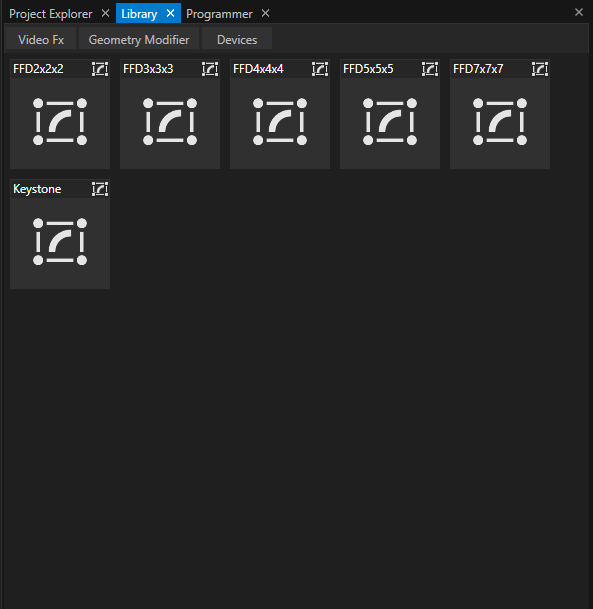Click small header icon next to FFD7x7x7
Viewport: 593px width, 609px height.
(x=540, y=69)
